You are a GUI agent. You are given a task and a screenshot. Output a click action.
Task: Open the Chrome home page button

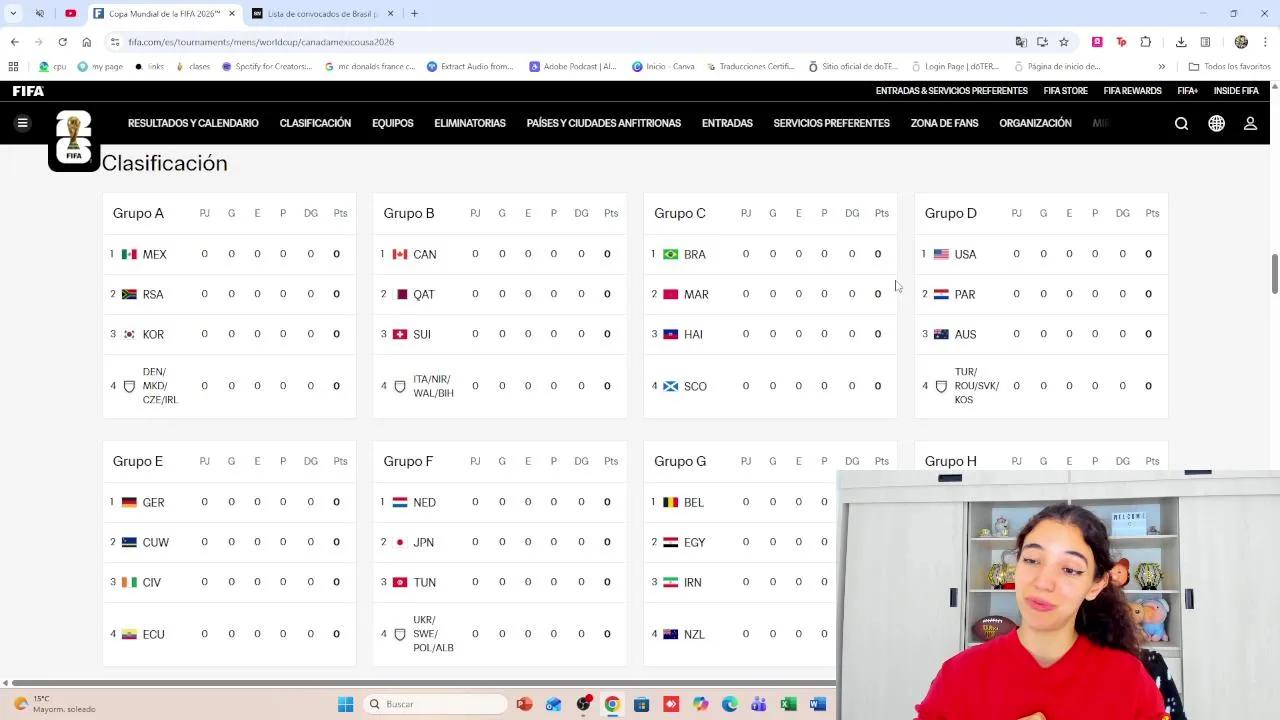86,42
